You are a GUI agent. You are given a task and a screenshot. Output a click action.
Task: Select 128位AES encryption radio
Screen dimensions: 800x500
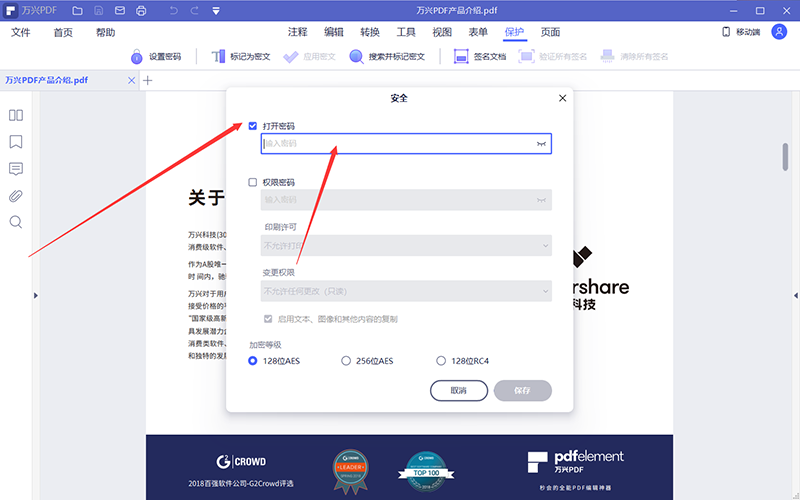click(253, 361)
